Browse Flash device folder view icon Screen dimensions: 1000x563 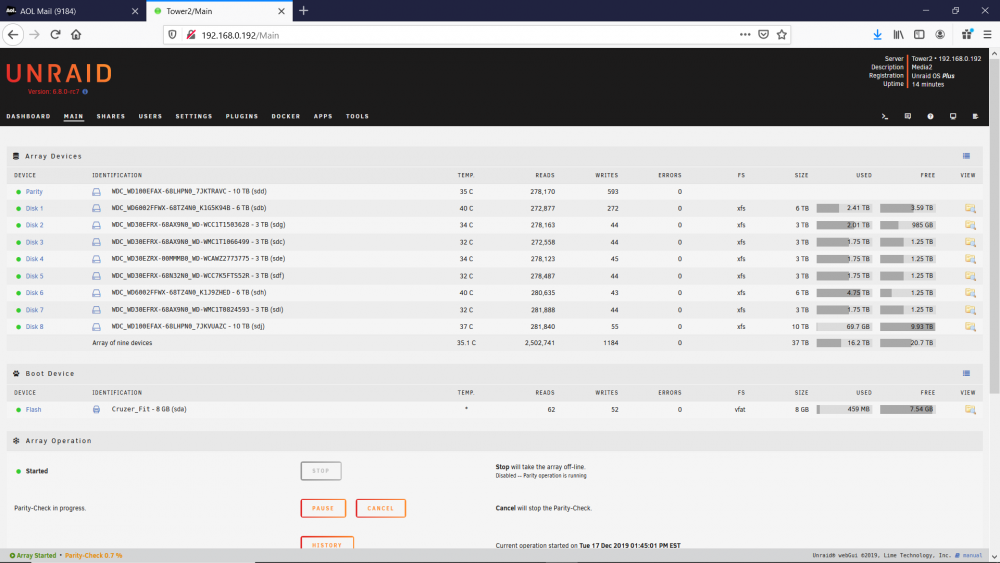click(970, 409)
